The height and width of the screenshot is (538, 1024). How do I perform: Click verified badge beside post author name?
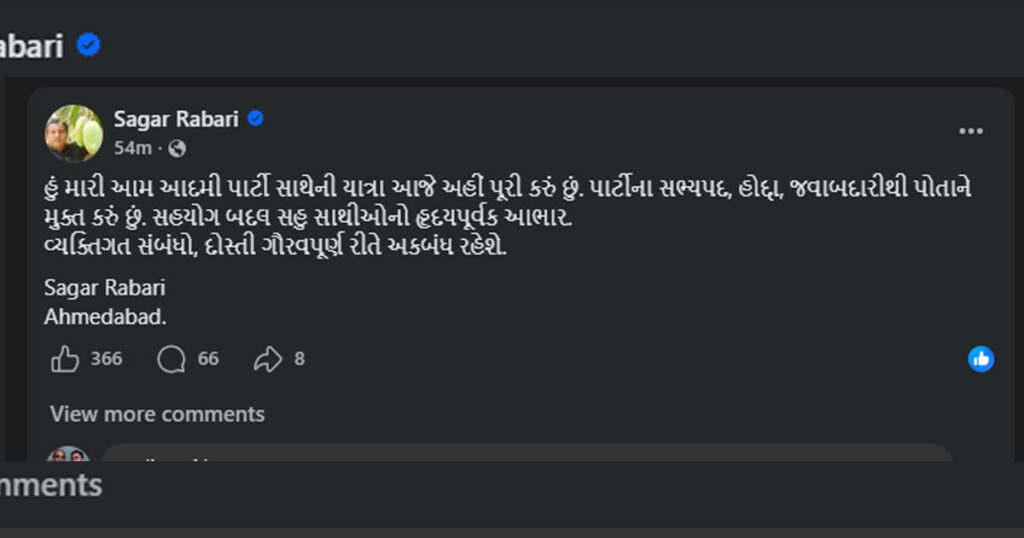[x=256, y=119]
